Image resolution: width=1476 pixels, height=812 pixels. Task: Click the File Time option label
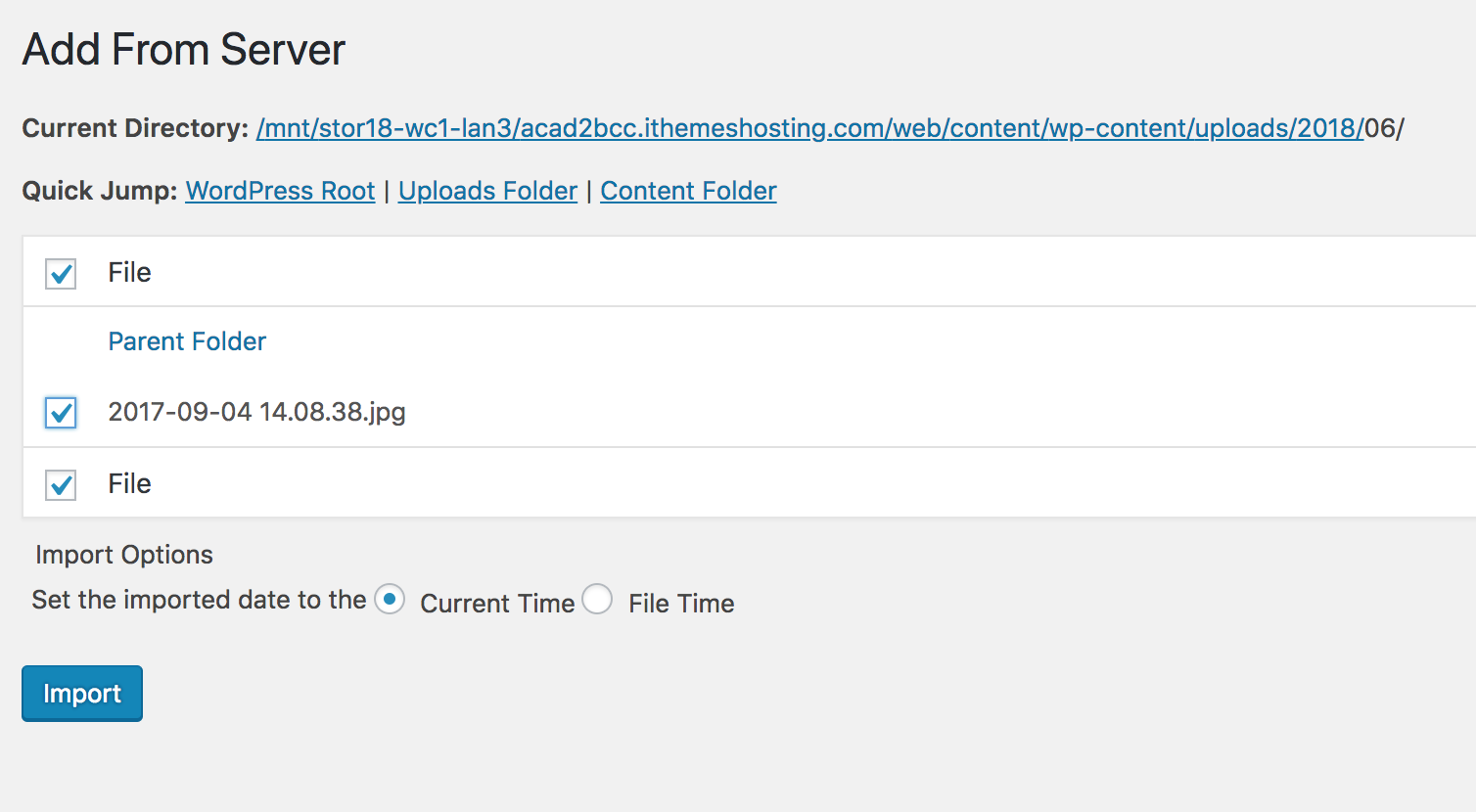point(681,604)
